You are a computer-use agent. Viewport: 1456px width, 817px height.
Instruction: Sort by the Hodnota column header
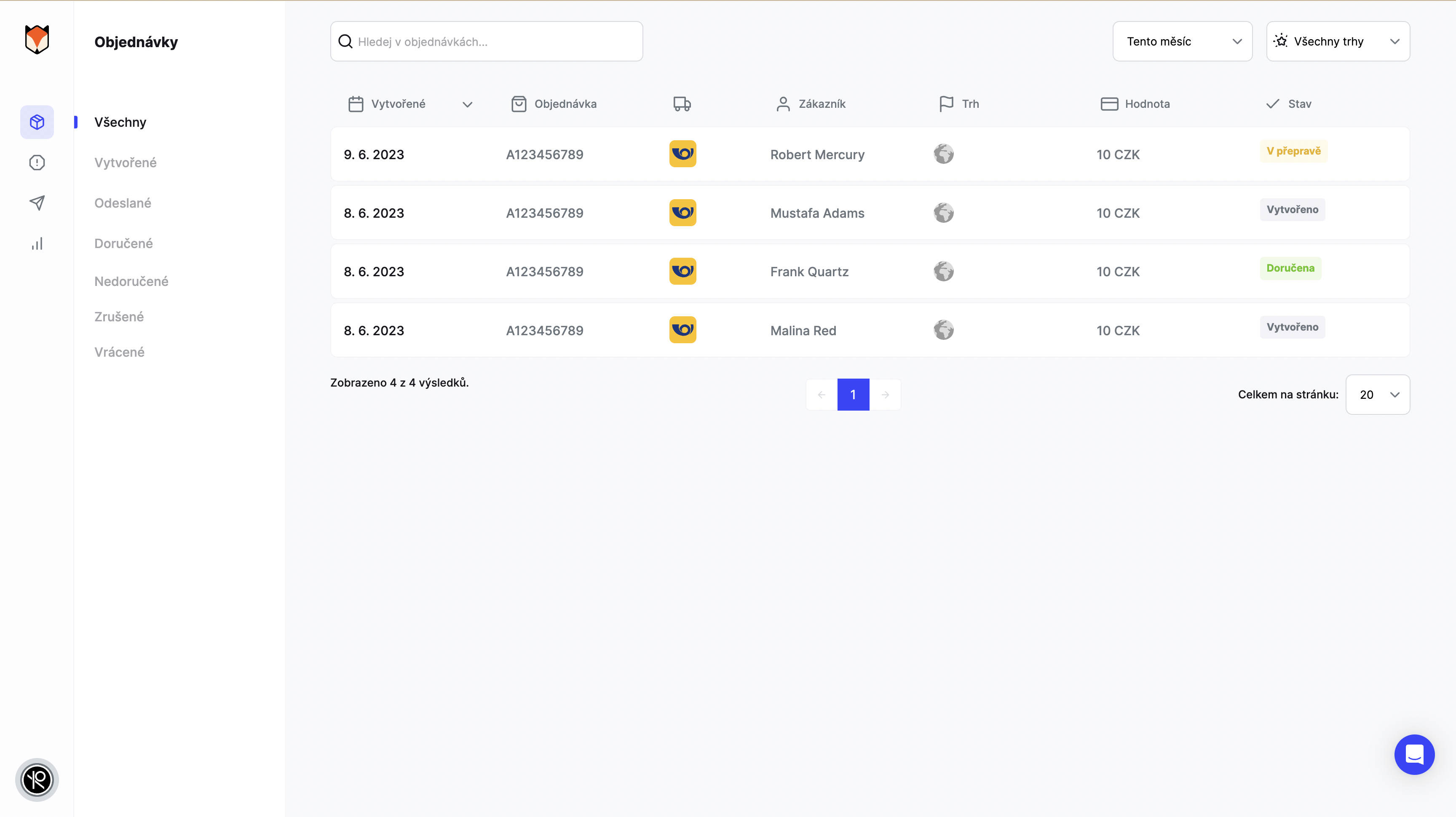(x=1147, y=104)
